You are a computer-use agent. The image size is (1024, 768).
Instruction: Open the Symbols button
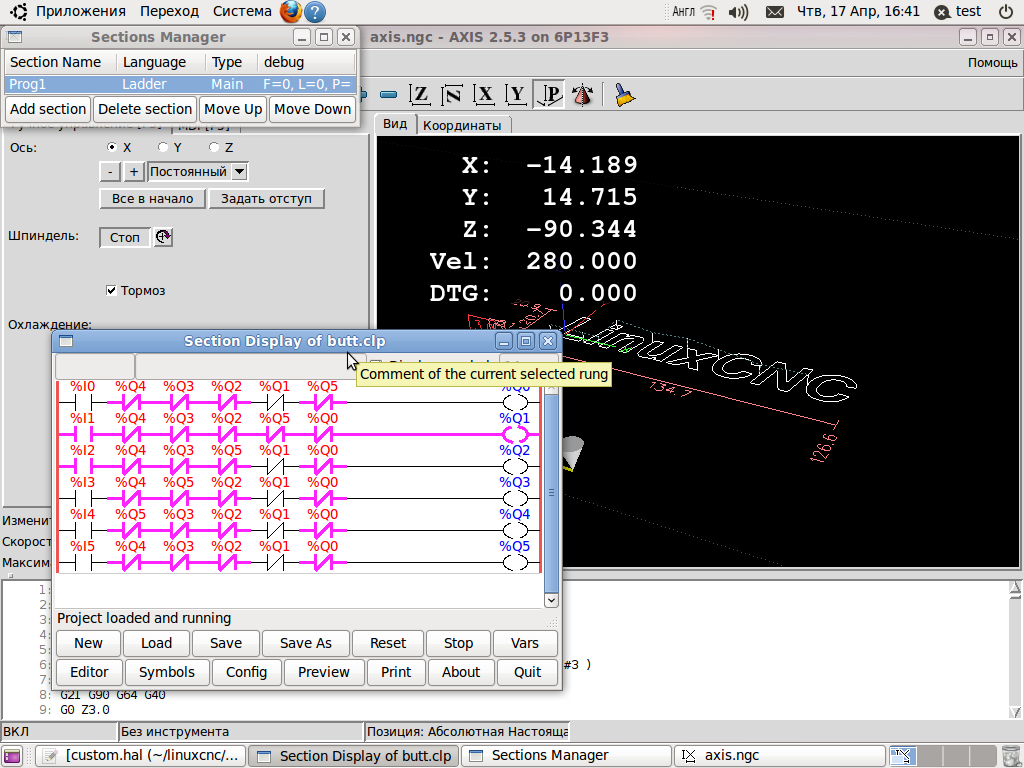[x=167, y=672]
